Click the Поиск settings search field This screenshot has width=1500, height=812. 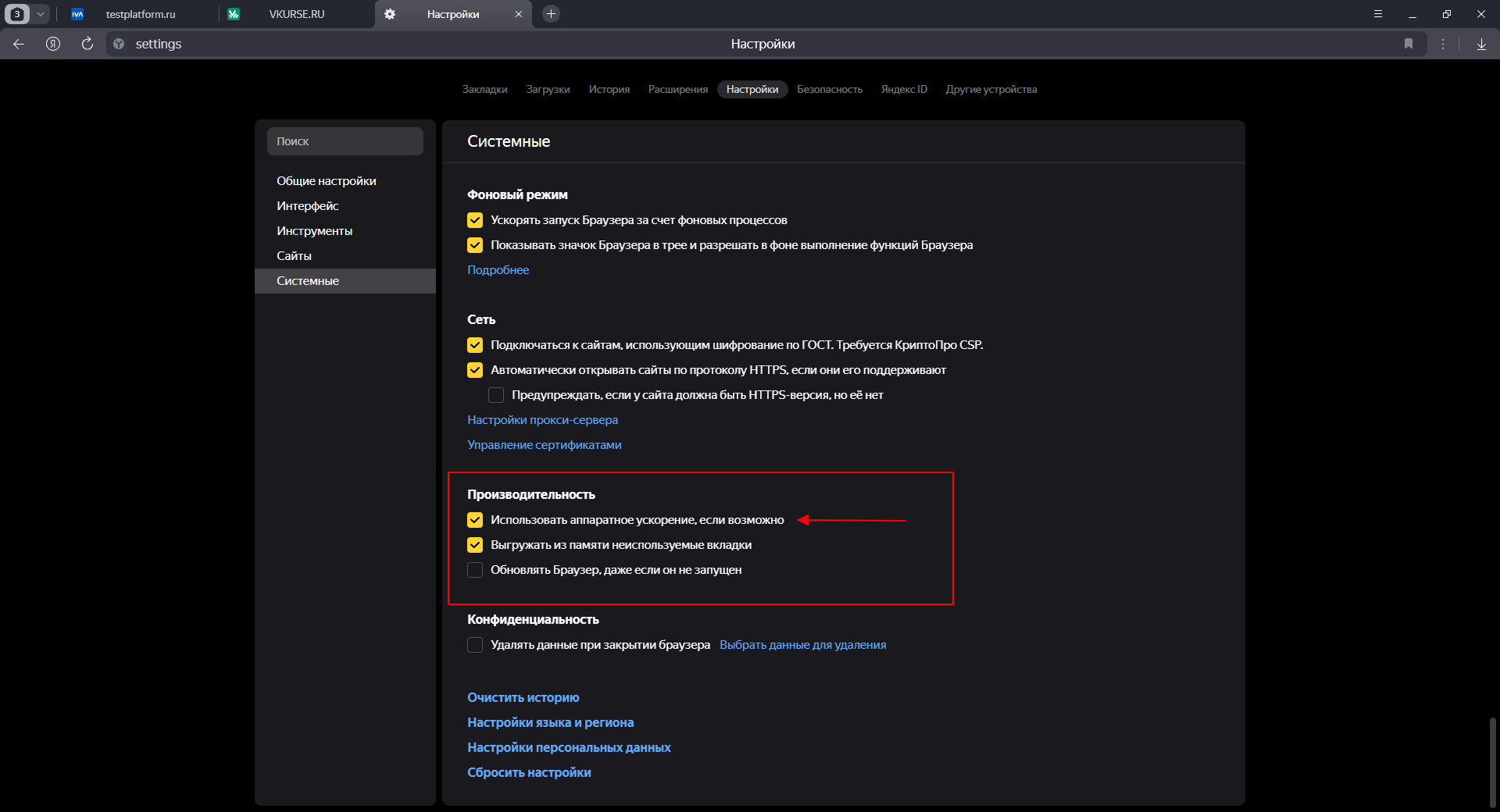coord(345,141)
